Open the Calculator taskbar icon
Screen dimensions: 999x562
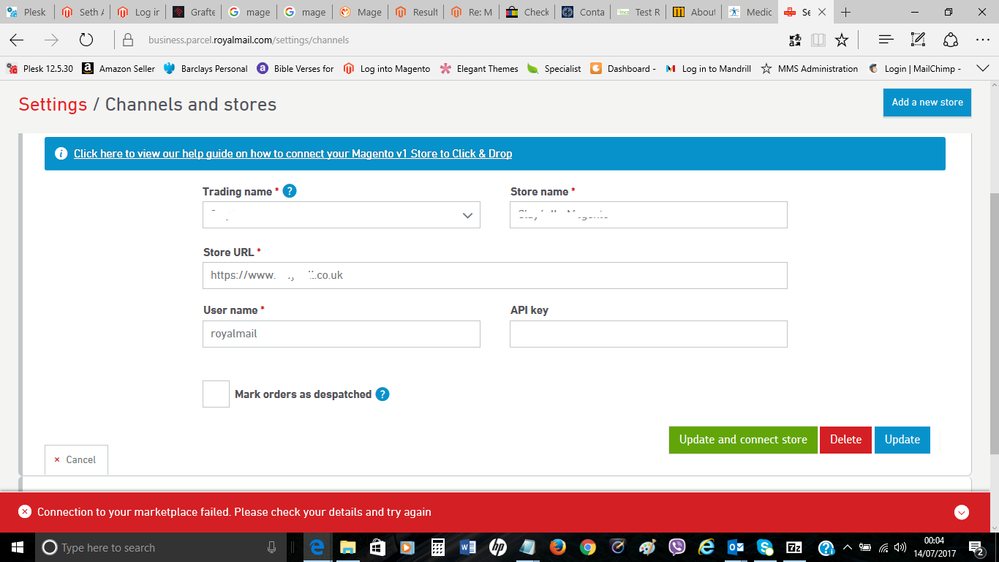click(x=438, y=547)
